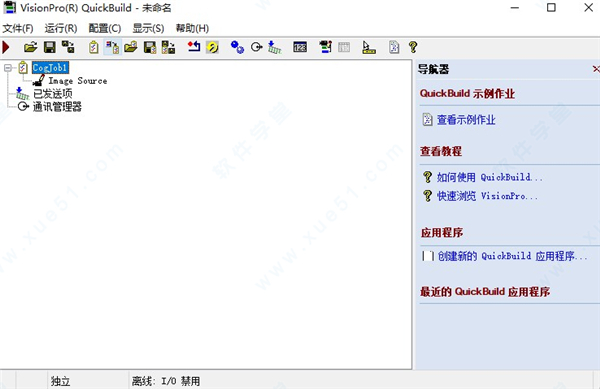Viewport: 600px width, 389px height.
Task: Open the 查看示例作业 link
Action: click(466, 120)
